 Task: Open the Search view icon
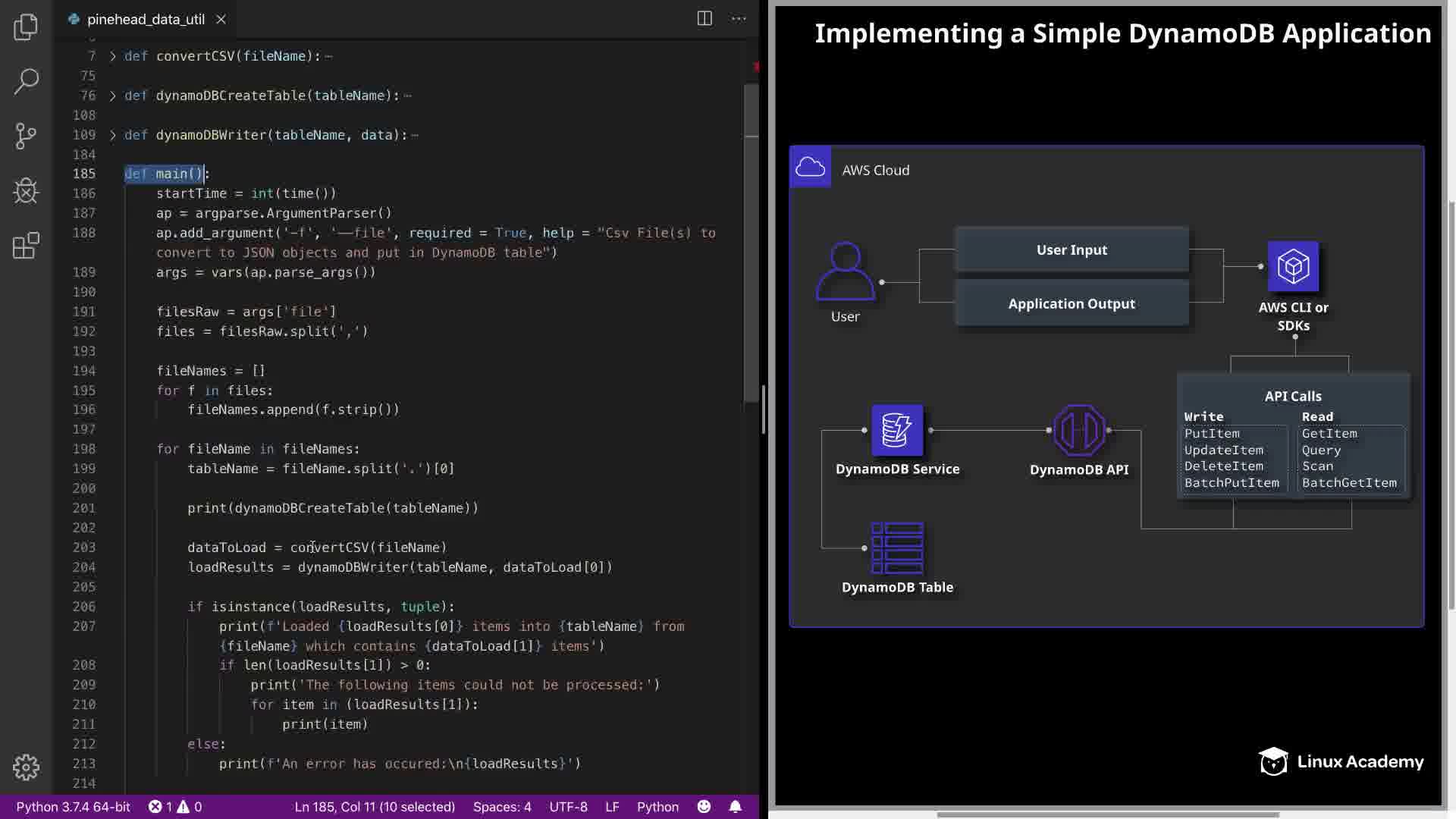click(26, 81)
